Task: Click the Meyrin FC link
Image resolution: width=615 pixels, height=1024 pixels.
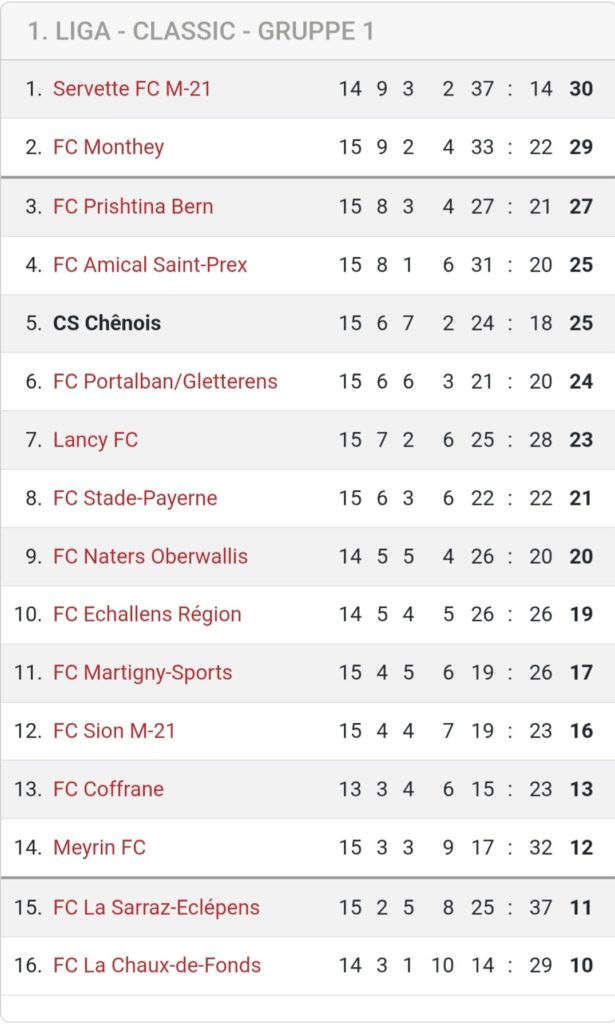Action: [99, 848]
